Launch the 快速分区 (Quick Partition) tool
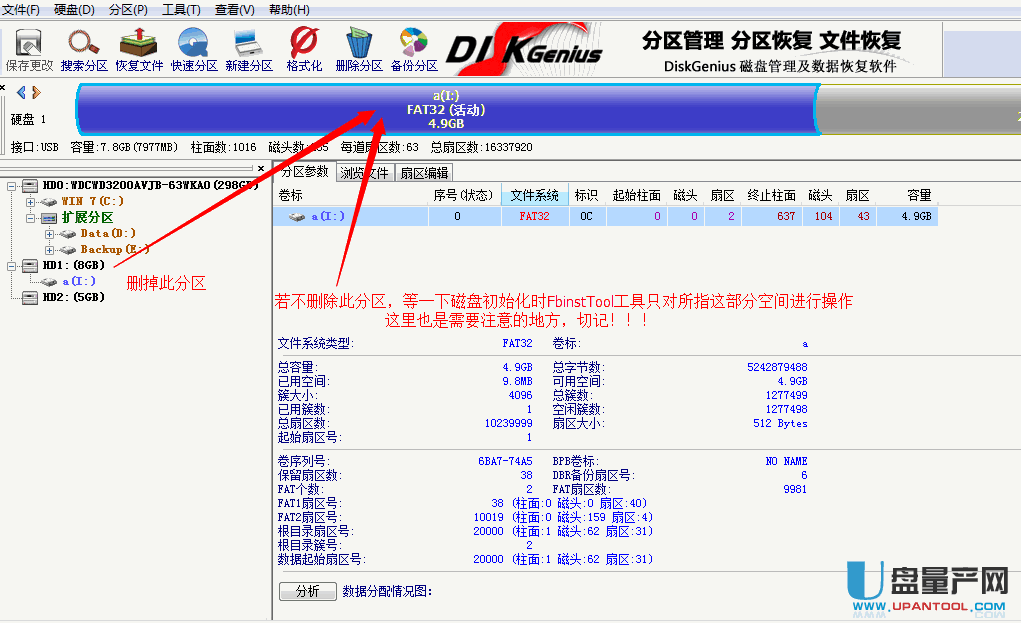This screenshot has width=1021, height=623. 194,44
